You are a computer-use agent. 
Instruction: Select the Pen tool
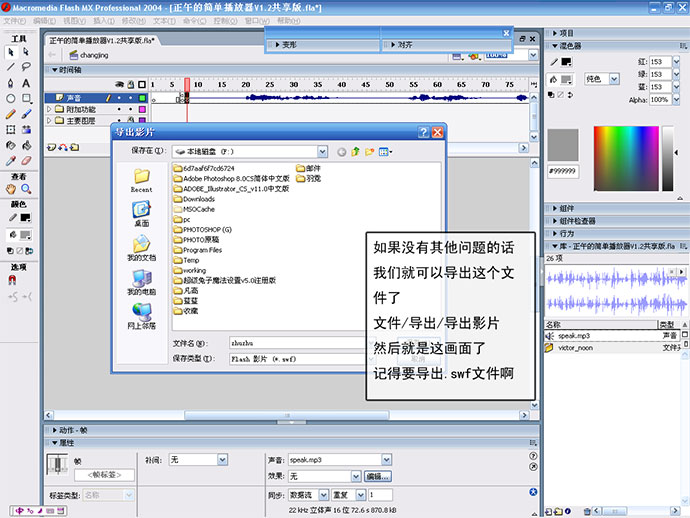click(x=11, y=83)
